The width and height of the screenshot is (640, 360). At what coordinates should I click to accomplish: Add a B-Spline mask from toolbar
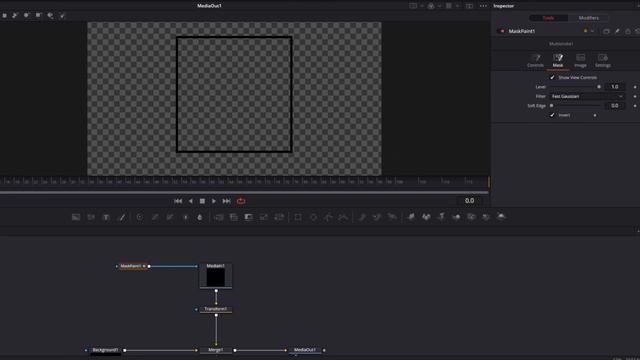click(344, 217)
